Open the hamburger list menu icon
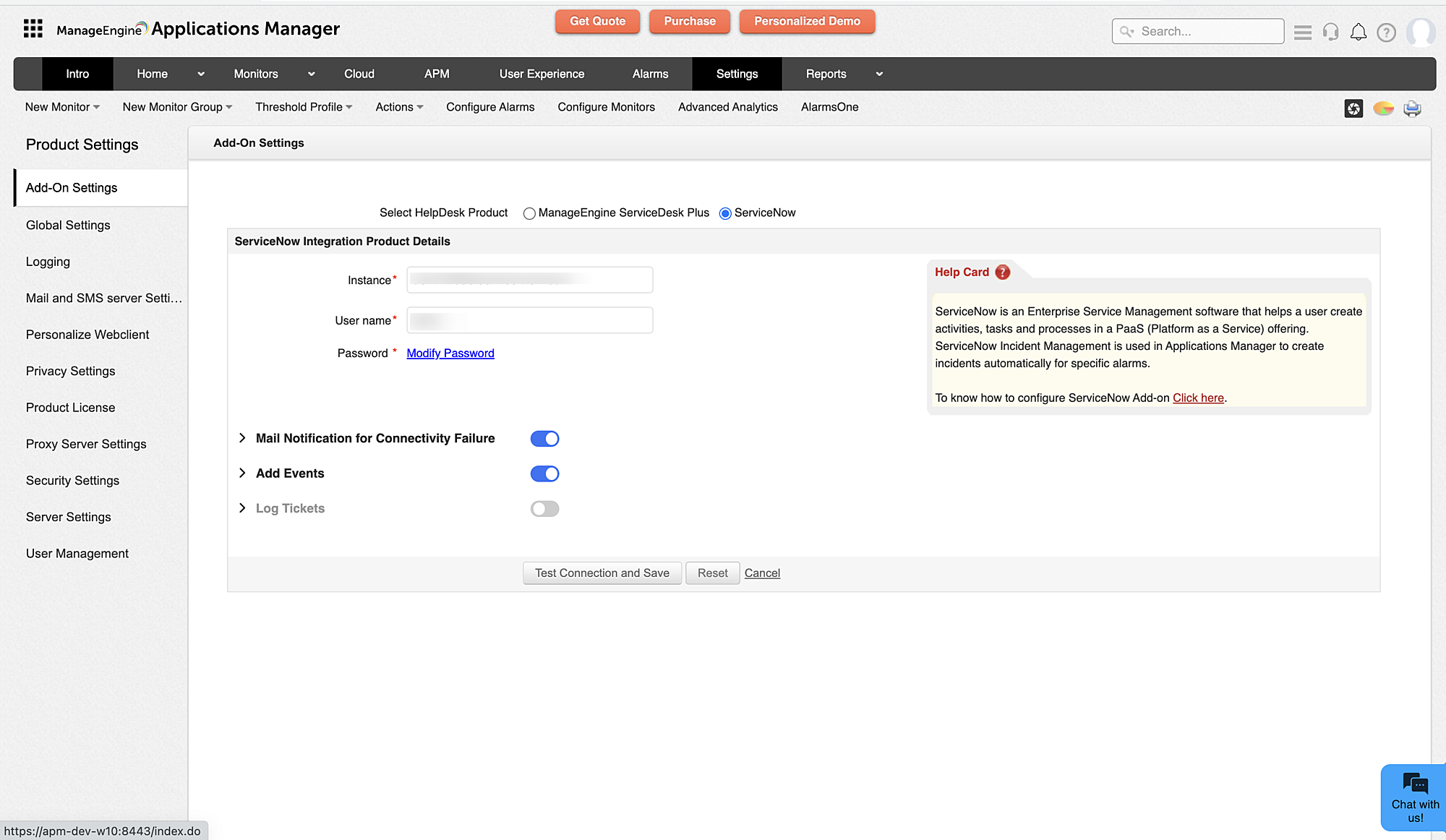 1303,33
